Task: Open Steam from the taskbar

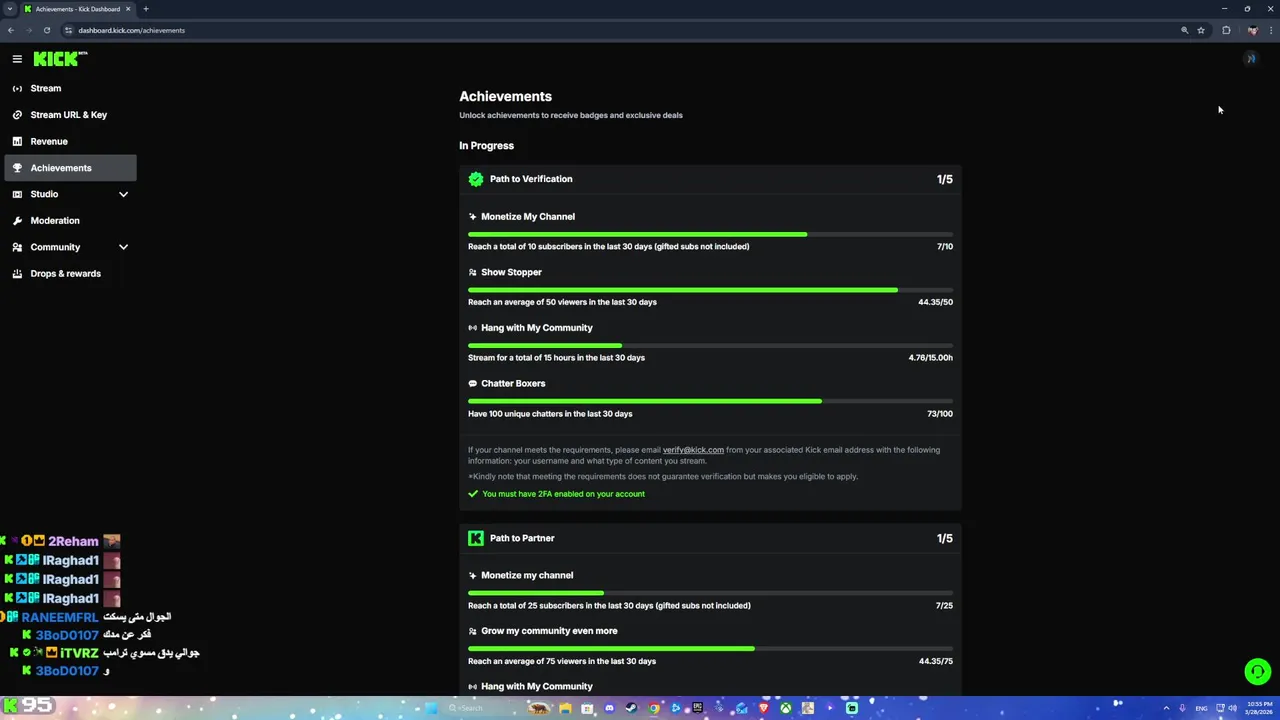Action: (x=631, y=708)
